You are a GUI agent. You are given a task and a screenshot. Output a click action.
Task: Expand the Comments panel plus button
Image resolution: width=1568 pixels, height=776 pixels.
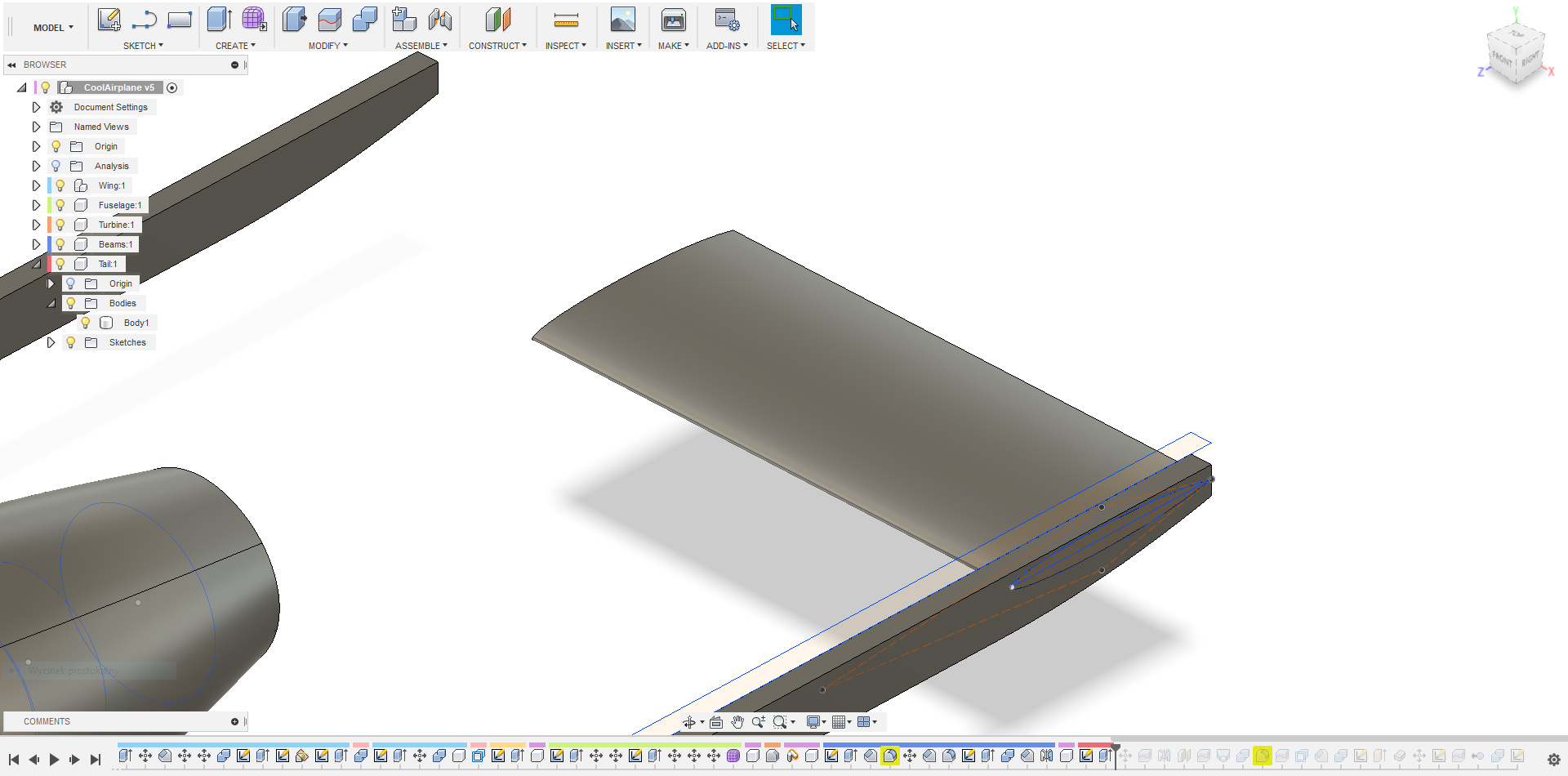pyautogui.click(x=234, y=721)
